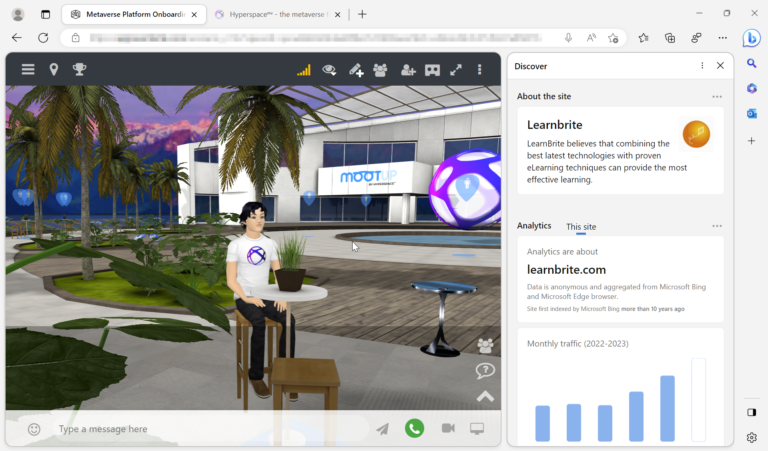Screen dimensions: 768x451
Task: Check the signal strength bars indicator
Action: [x=304, y=70]
